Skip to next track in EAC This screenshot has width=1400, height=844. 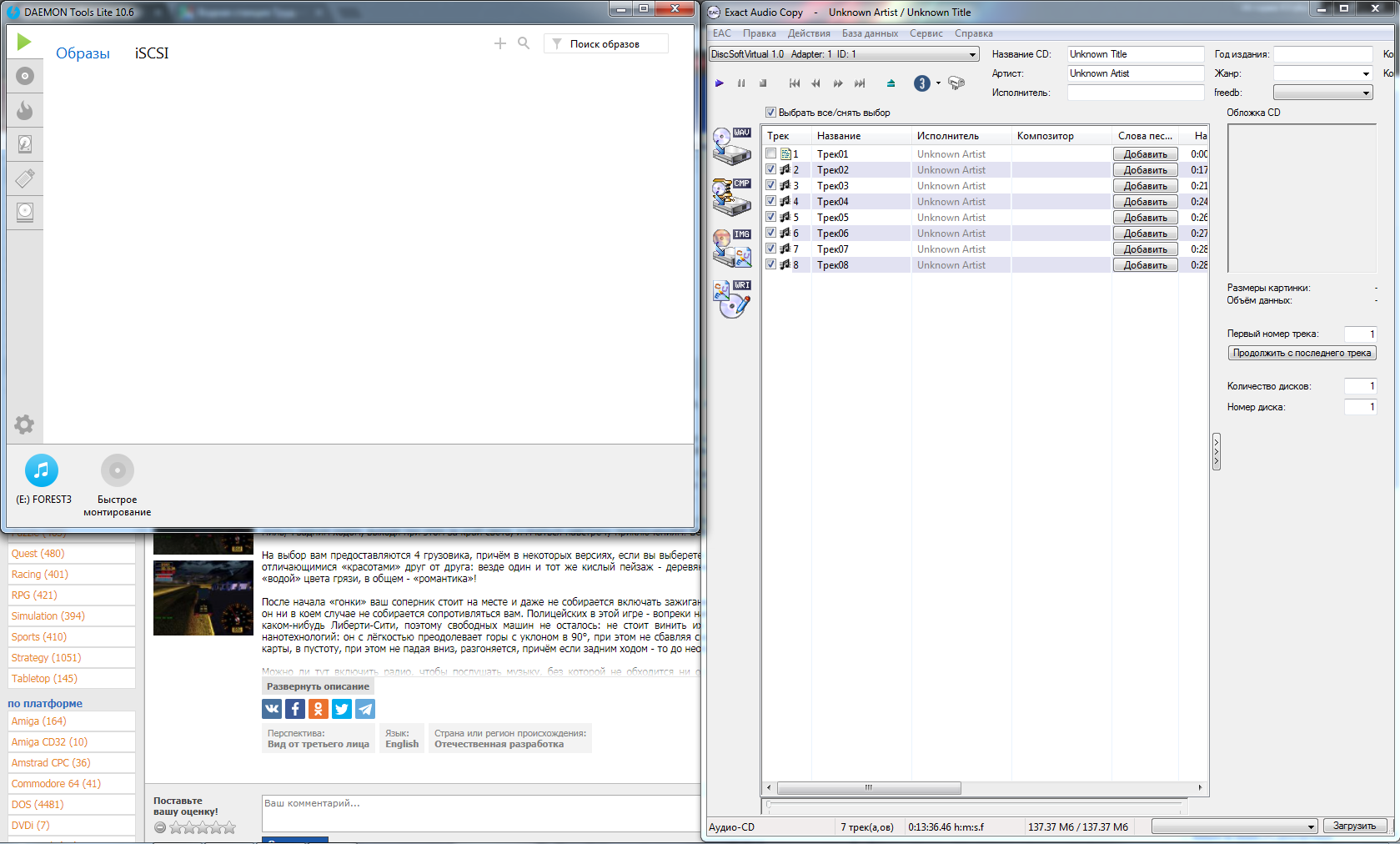[x=860, y=83]
